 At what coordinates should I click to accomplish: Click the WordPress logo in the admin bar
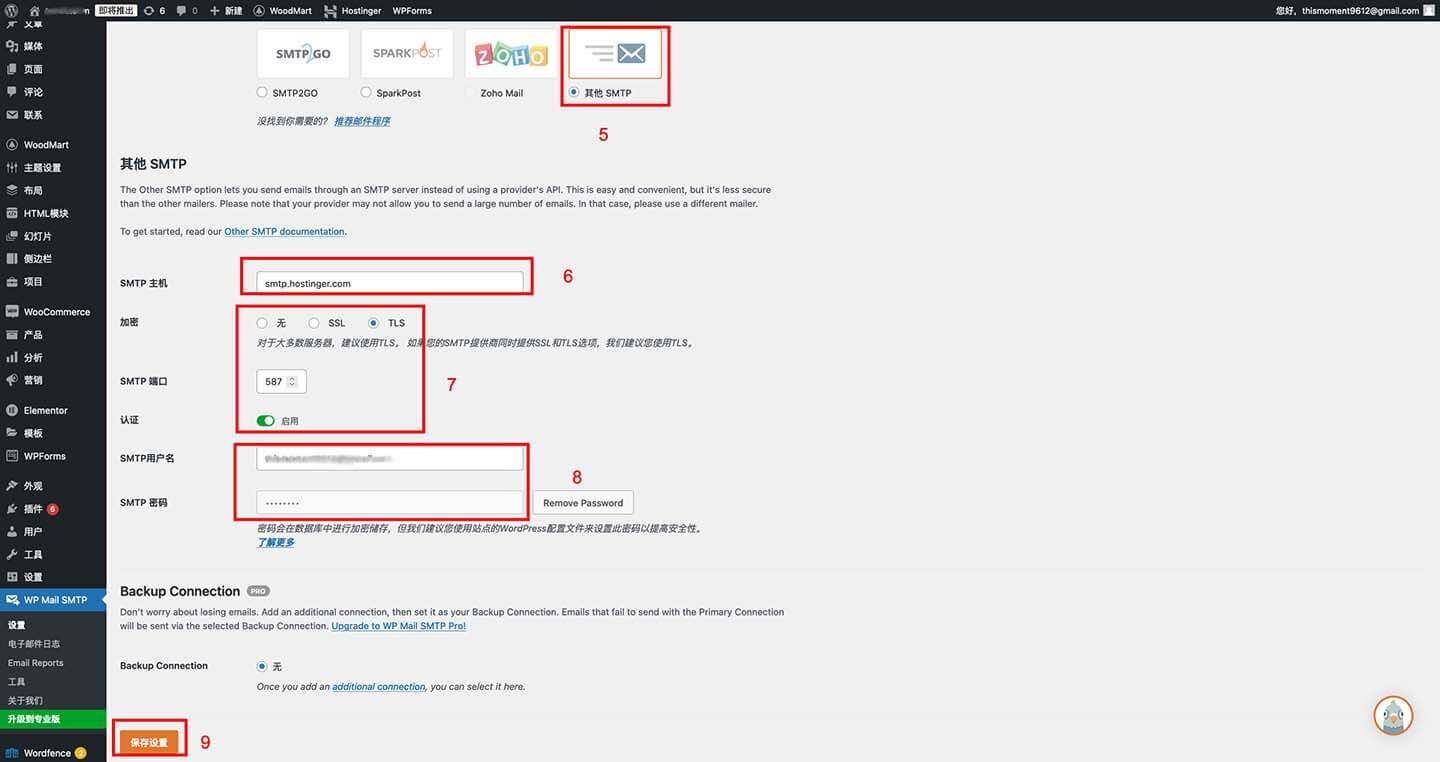(10, 10)
